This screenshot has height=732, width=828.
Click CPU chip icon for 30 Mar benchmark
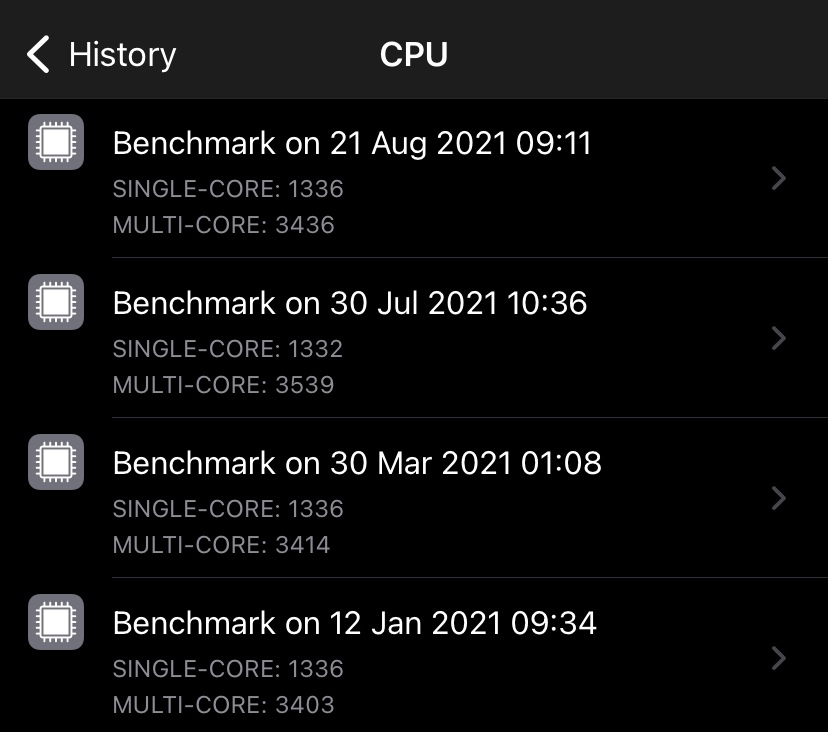tap(56, 462)
